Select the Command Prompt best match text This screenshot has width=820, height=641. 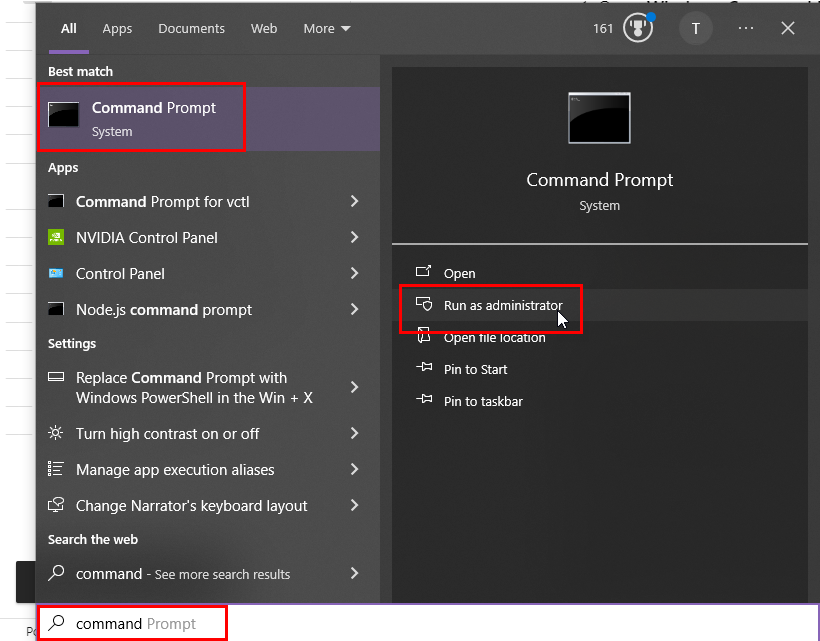coord(154,108)
